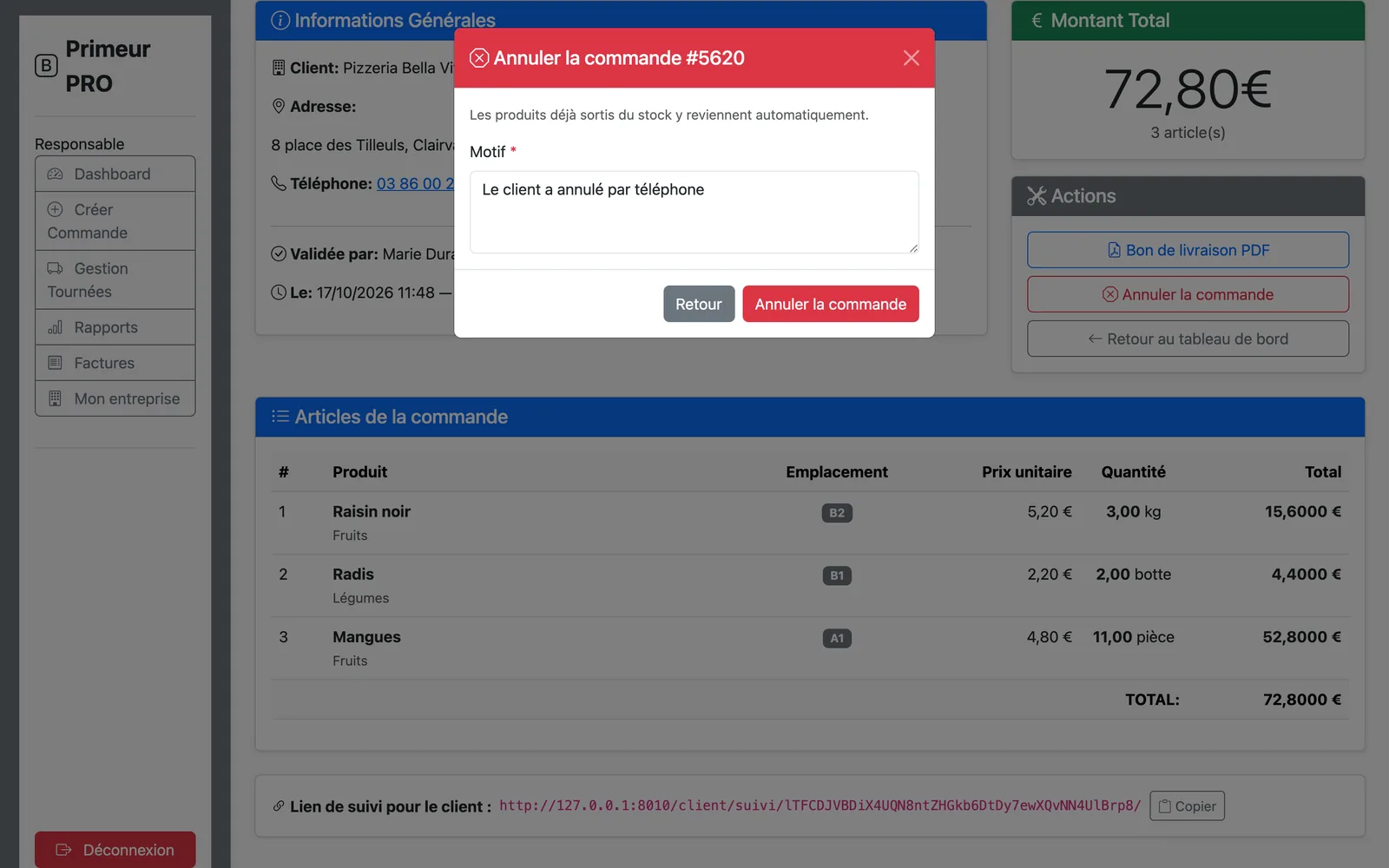Confirm with red Annuler la commande modal button
This screenshot has height=868, width=1389.
[830, 304]
